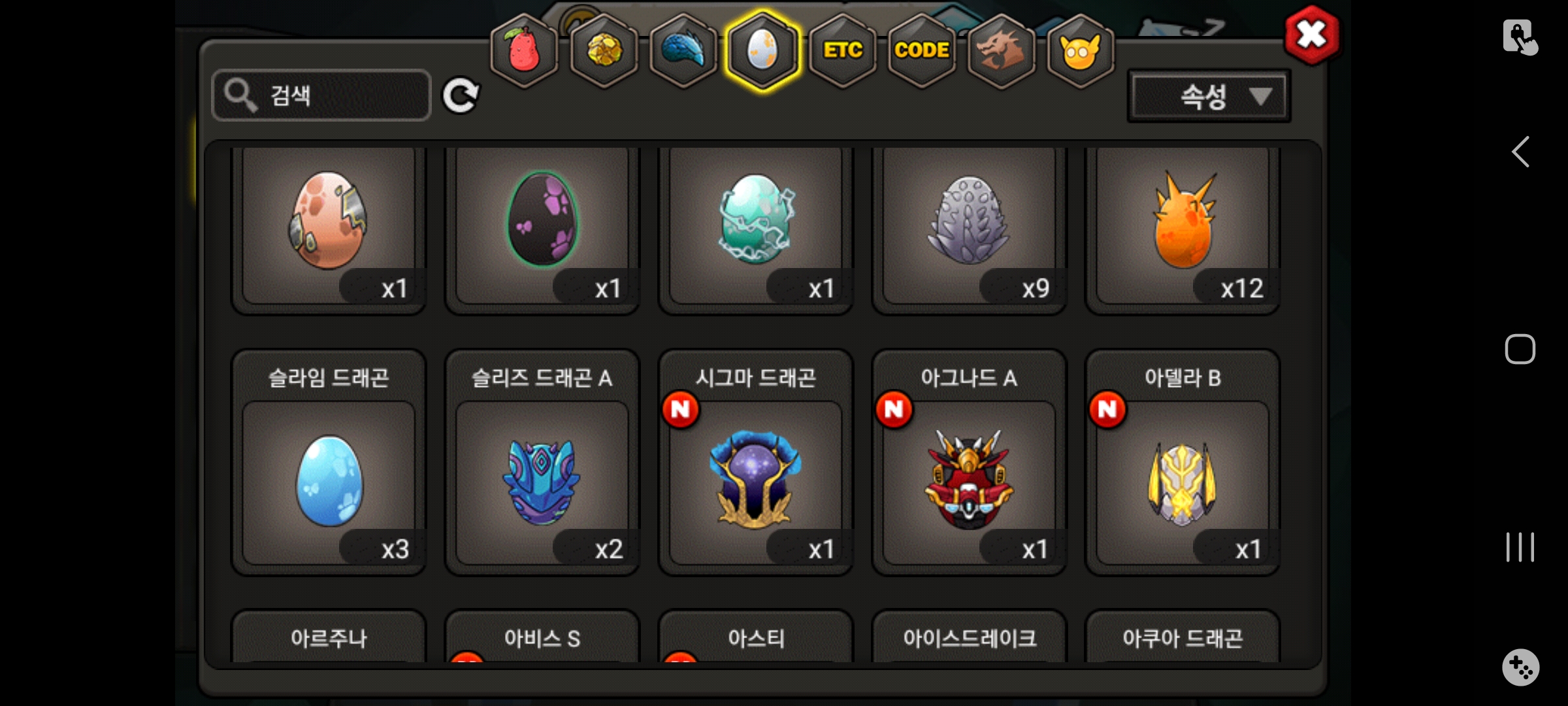Select the brown dragon statue tab

pos(1001,50)
